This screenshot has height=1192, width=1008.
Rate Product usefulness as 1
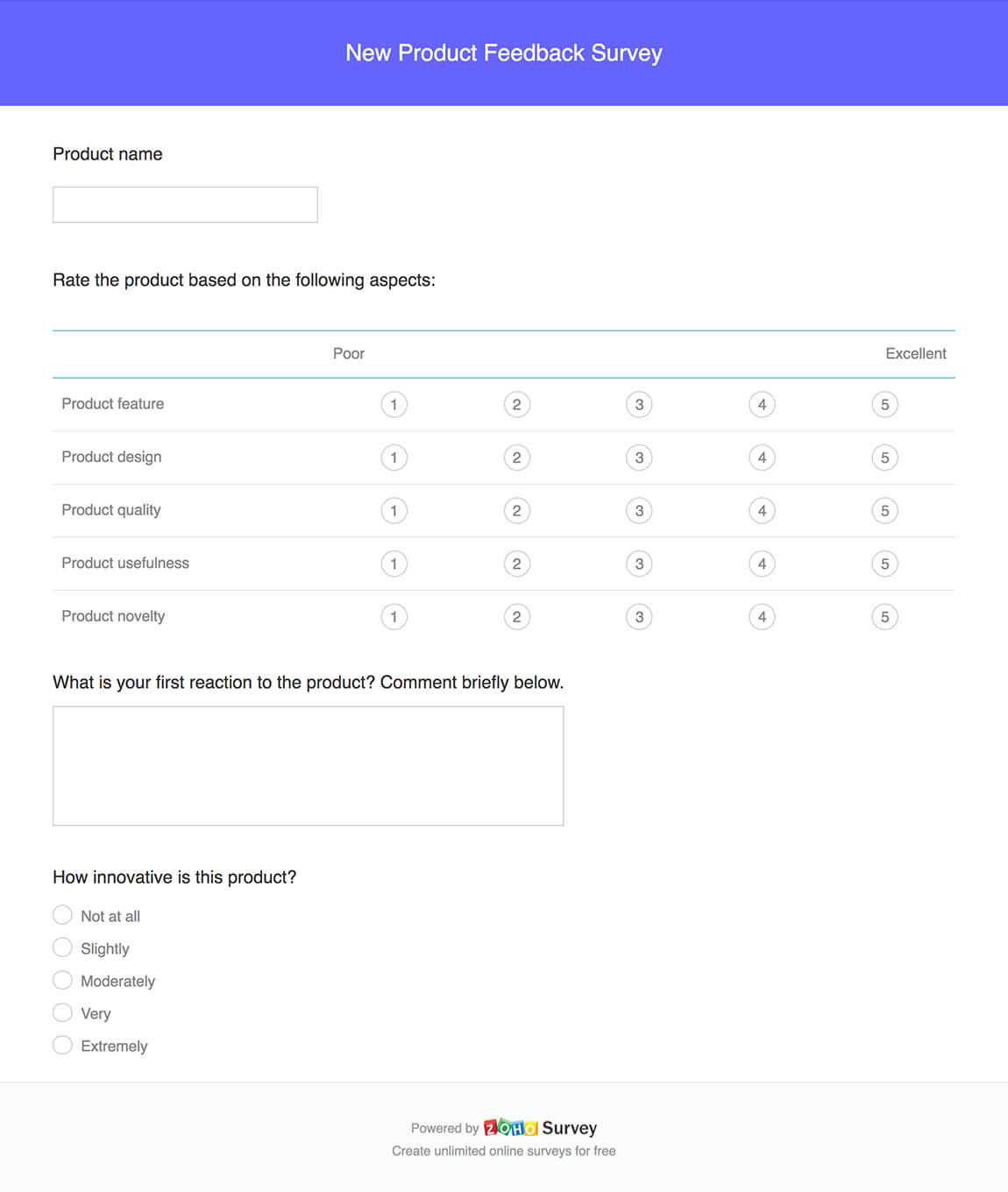click(x=394, y=564)
